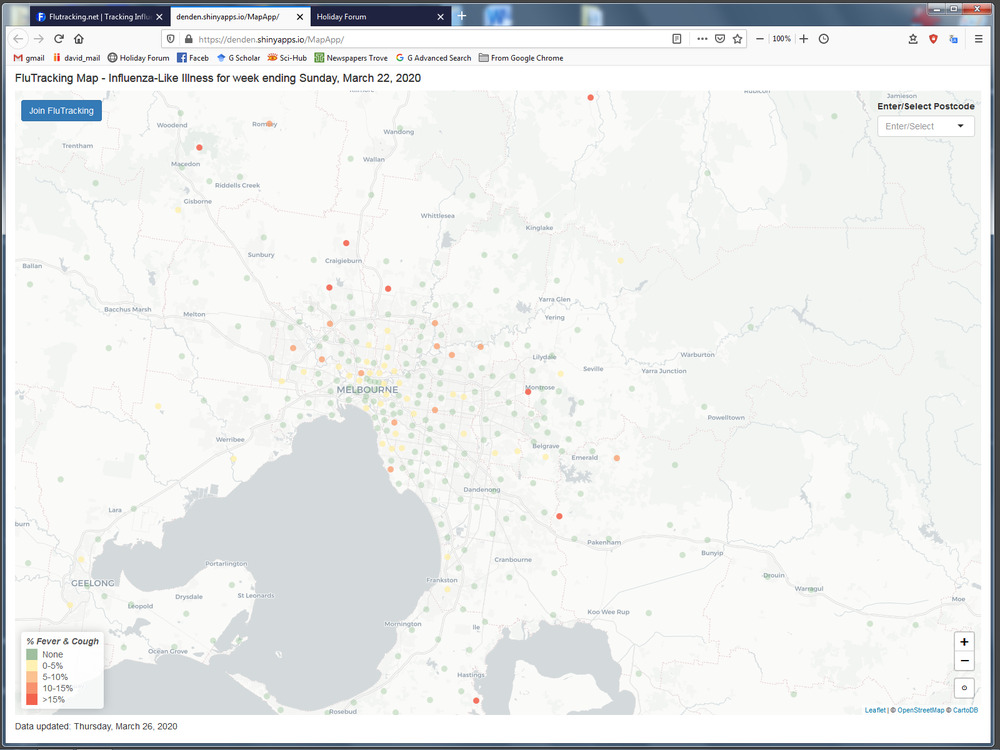The height and width of the screenshot is (750, 1000).
Task: Click the Join FluTracking button
Action: (61, 111)
